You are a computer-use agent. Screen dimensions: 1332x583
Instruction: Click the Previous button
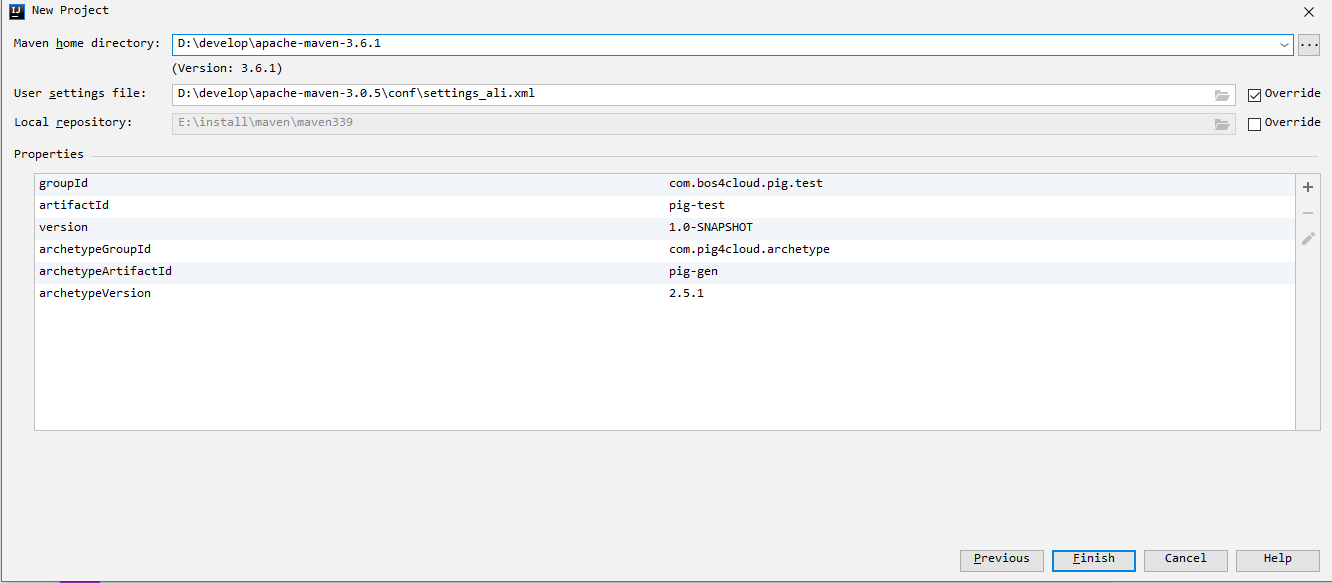point(1002,560)
